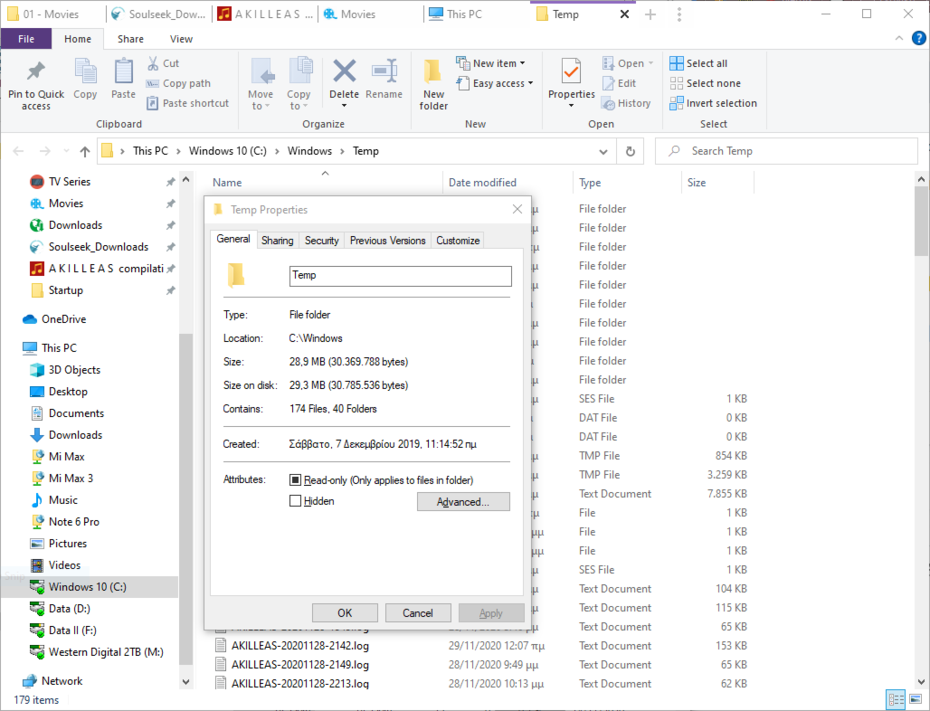This screenshot has height=711, width=930.
Task: Enable the Hidden attribute checkbox
Action: 295,501
